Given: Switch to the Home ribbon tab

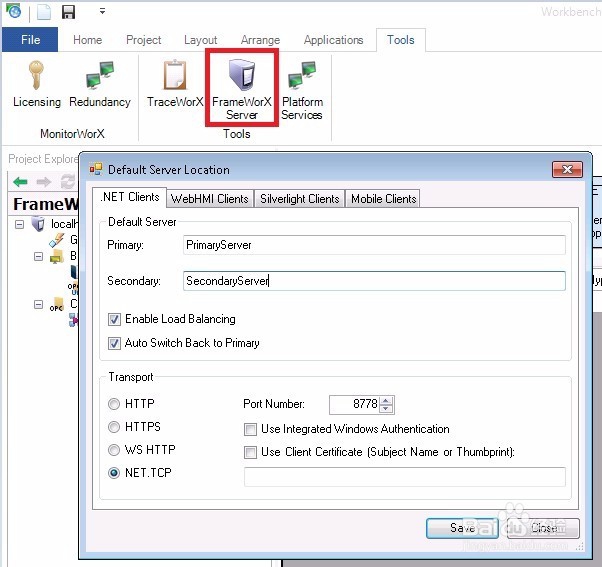Looking at the screenshot, I should pyautogui.click(x=88, y=40).
